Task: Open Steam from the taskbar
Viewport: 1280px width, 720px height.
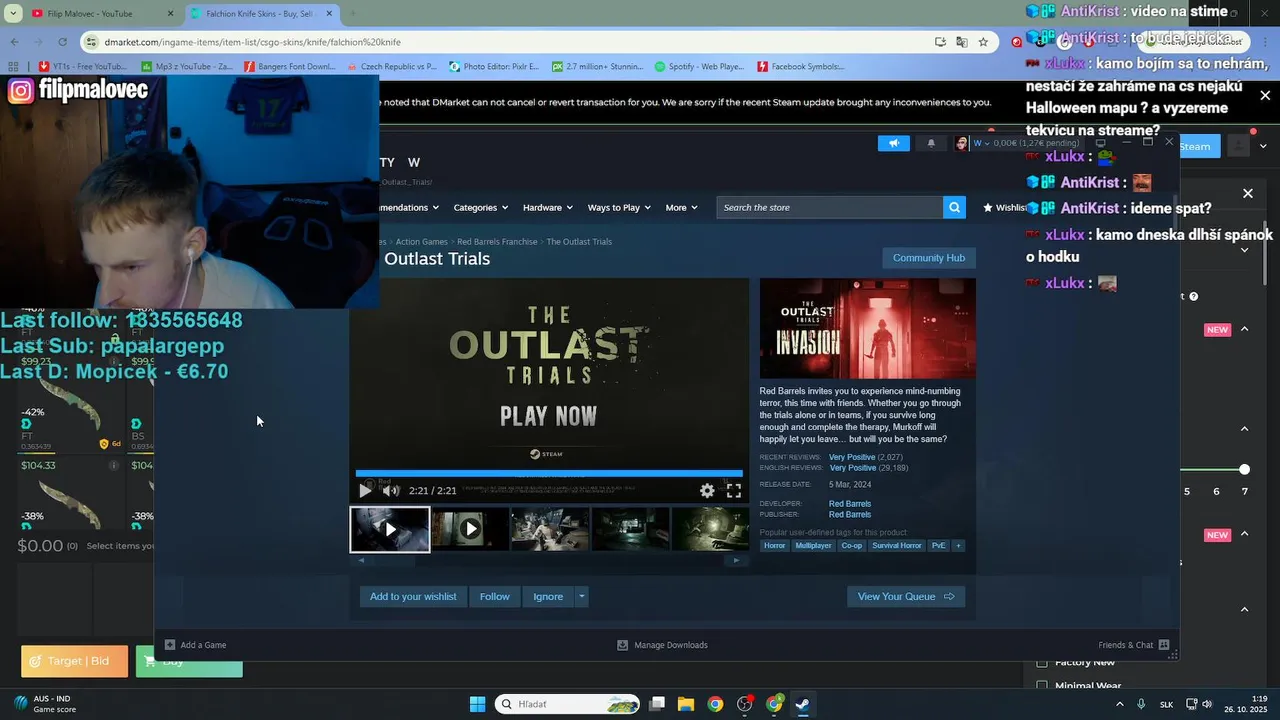Action: tap(802, 704)
